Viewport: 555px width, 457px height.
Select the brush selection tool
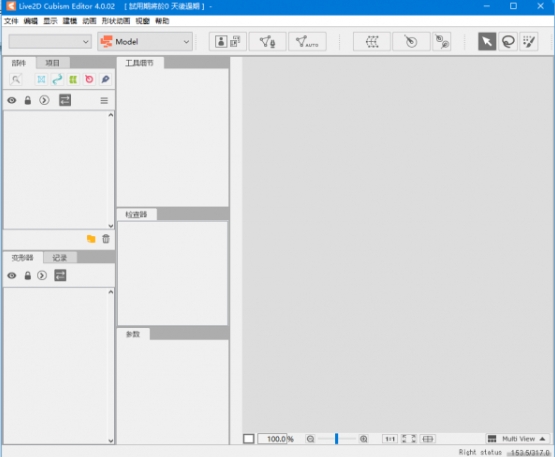click(x=529, y=42)
